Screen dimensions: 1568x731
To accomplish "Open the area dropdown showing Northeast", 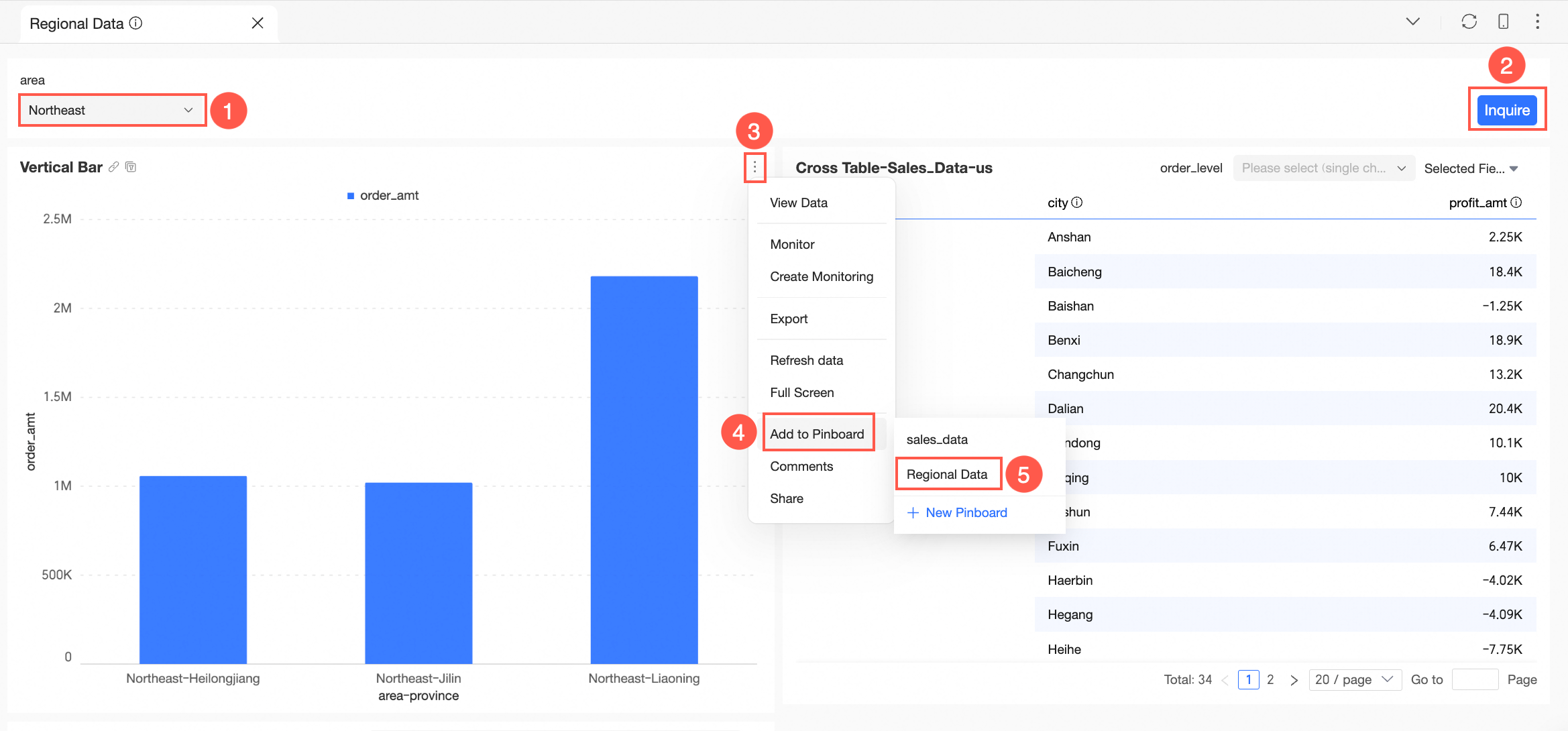I will [x=111, y=110].
